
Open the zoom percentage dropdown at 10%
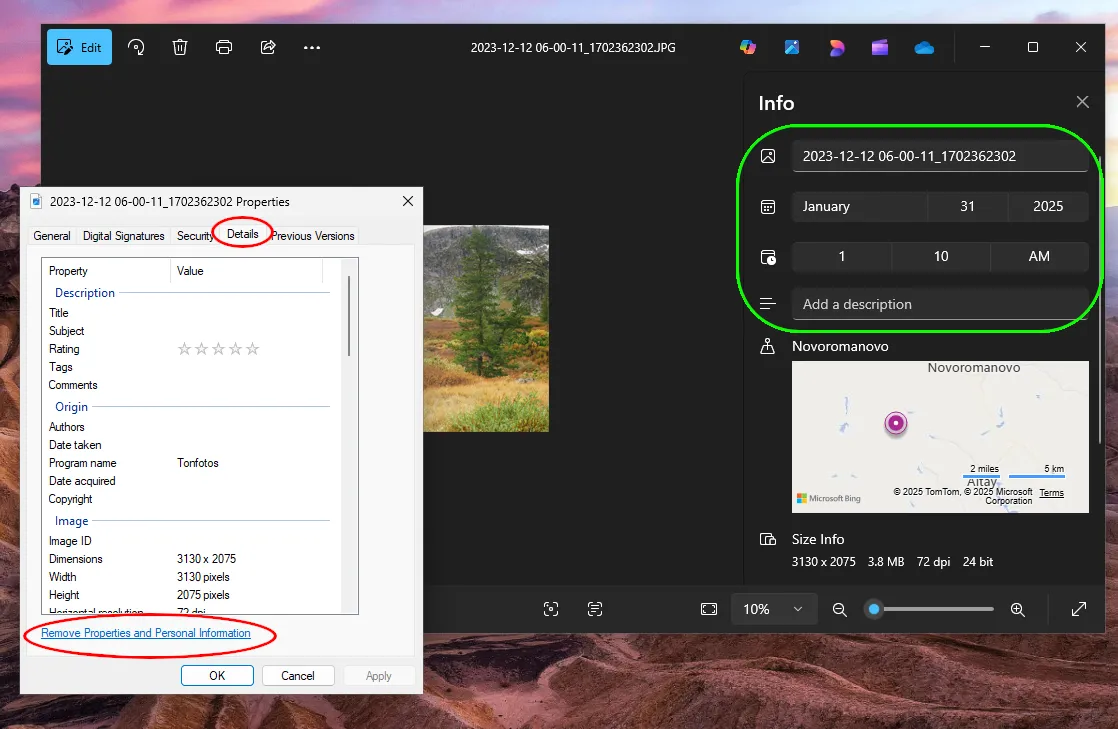(x=773, y=609)
